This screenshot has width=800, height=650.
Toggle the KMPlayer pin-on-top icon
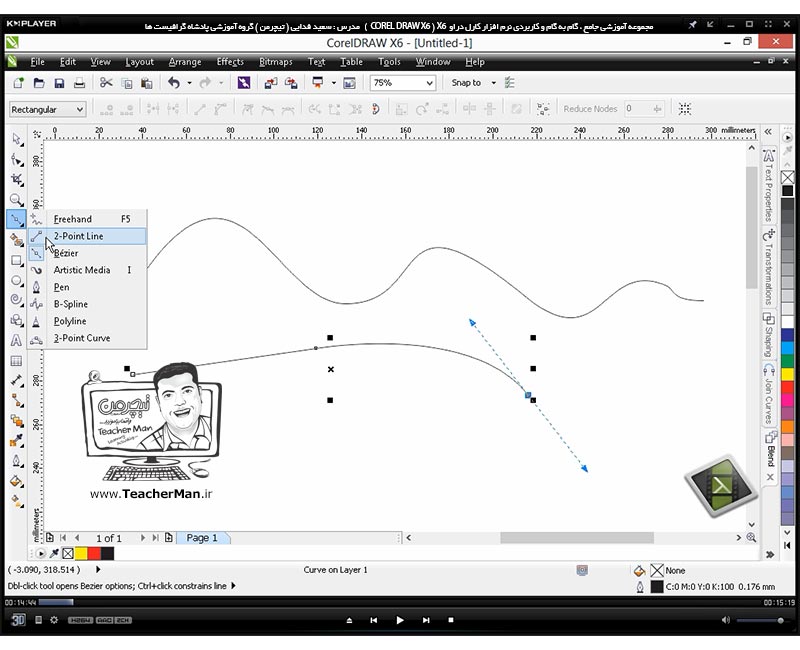[692, 24]
